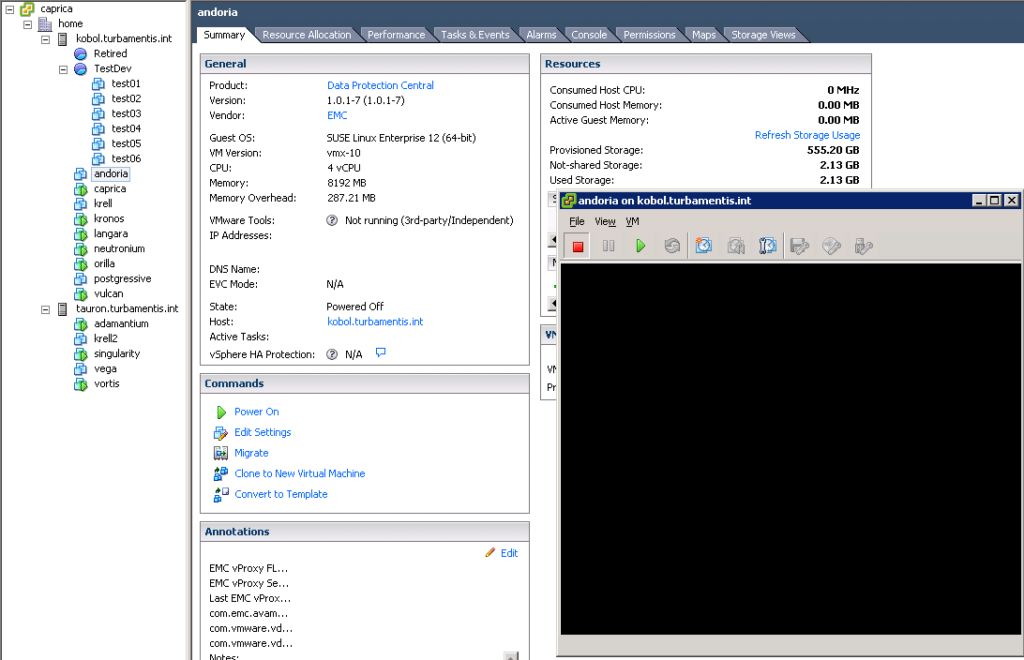The image size is (1024, 660).
Task: Click the Suspend pause icon in console toolbar
Action: (608, 246)
